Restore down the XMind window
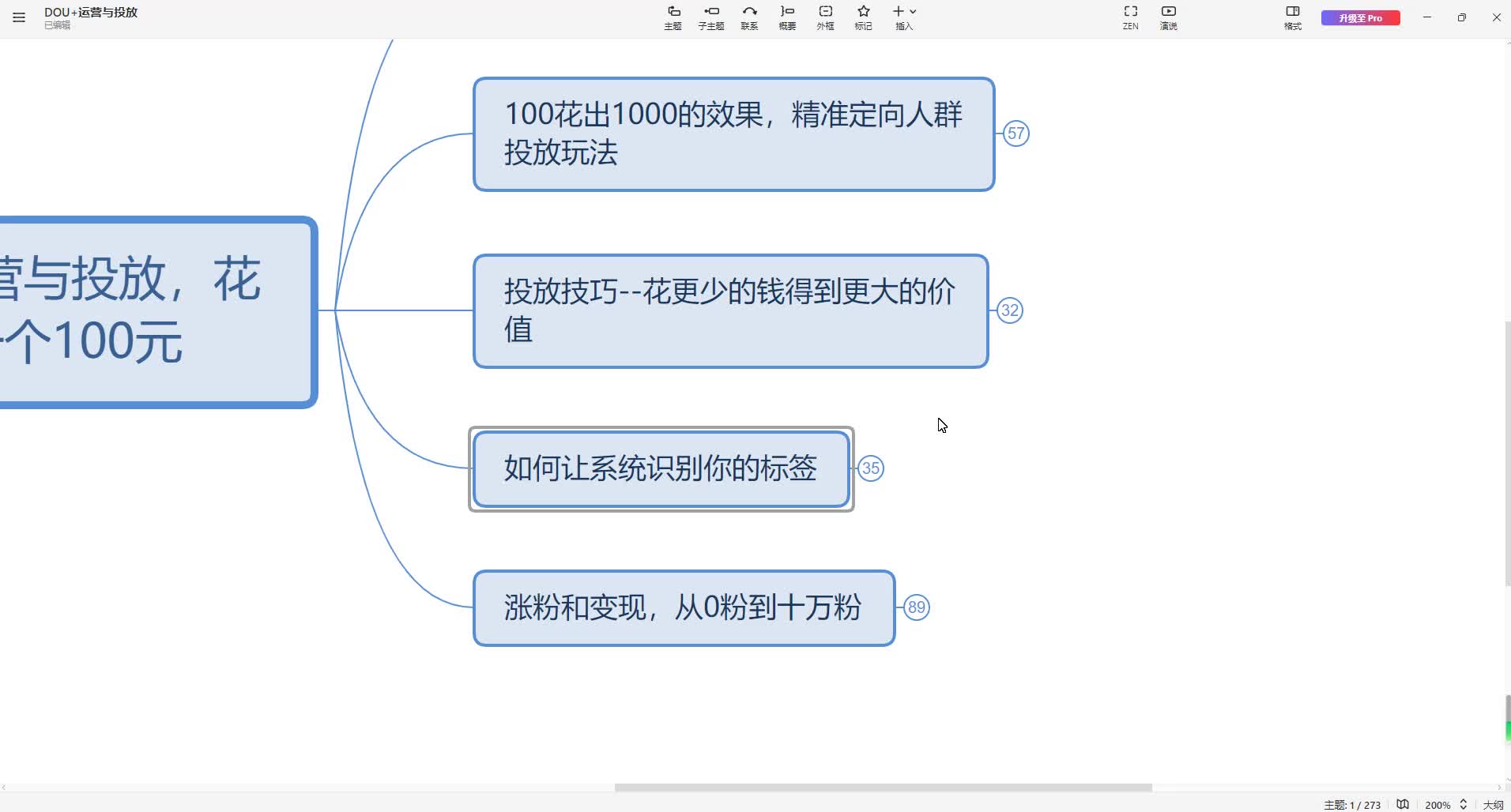1511x812 pixels. [1462, 17]
